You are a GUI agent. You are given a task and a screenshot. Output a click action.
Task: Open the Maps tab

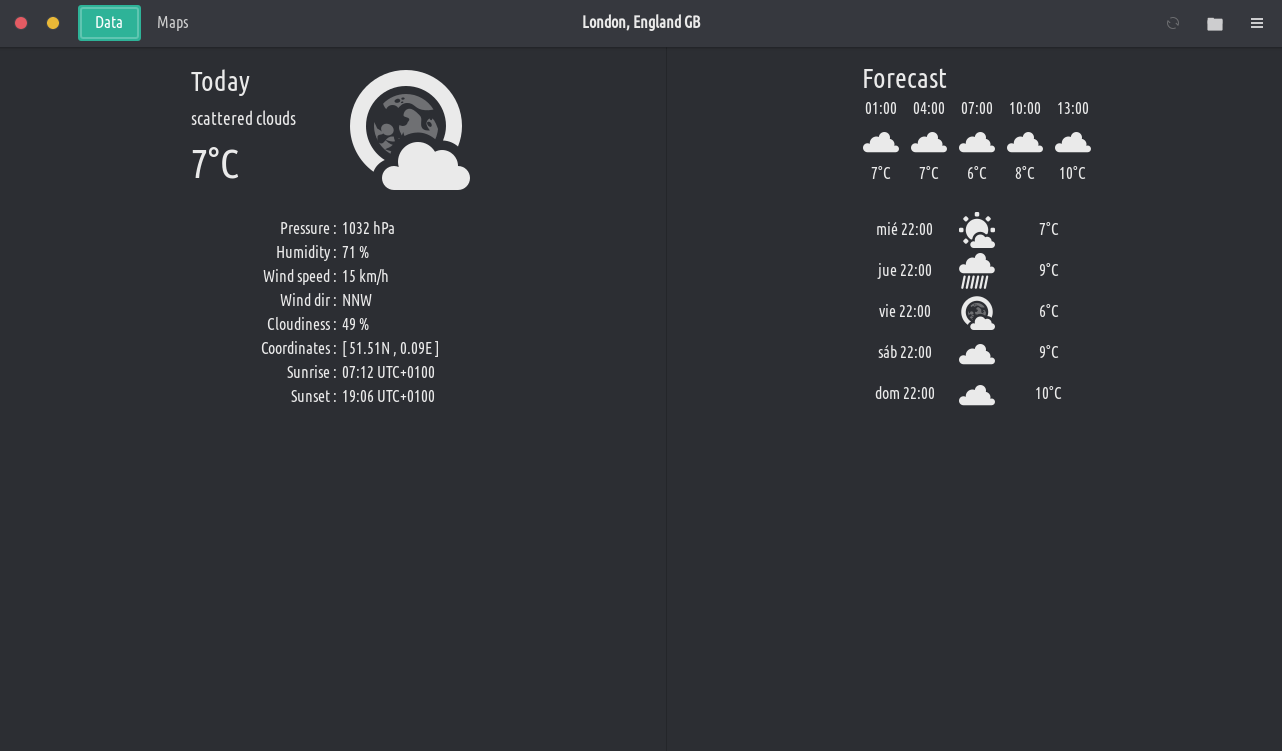pos(173,23)
